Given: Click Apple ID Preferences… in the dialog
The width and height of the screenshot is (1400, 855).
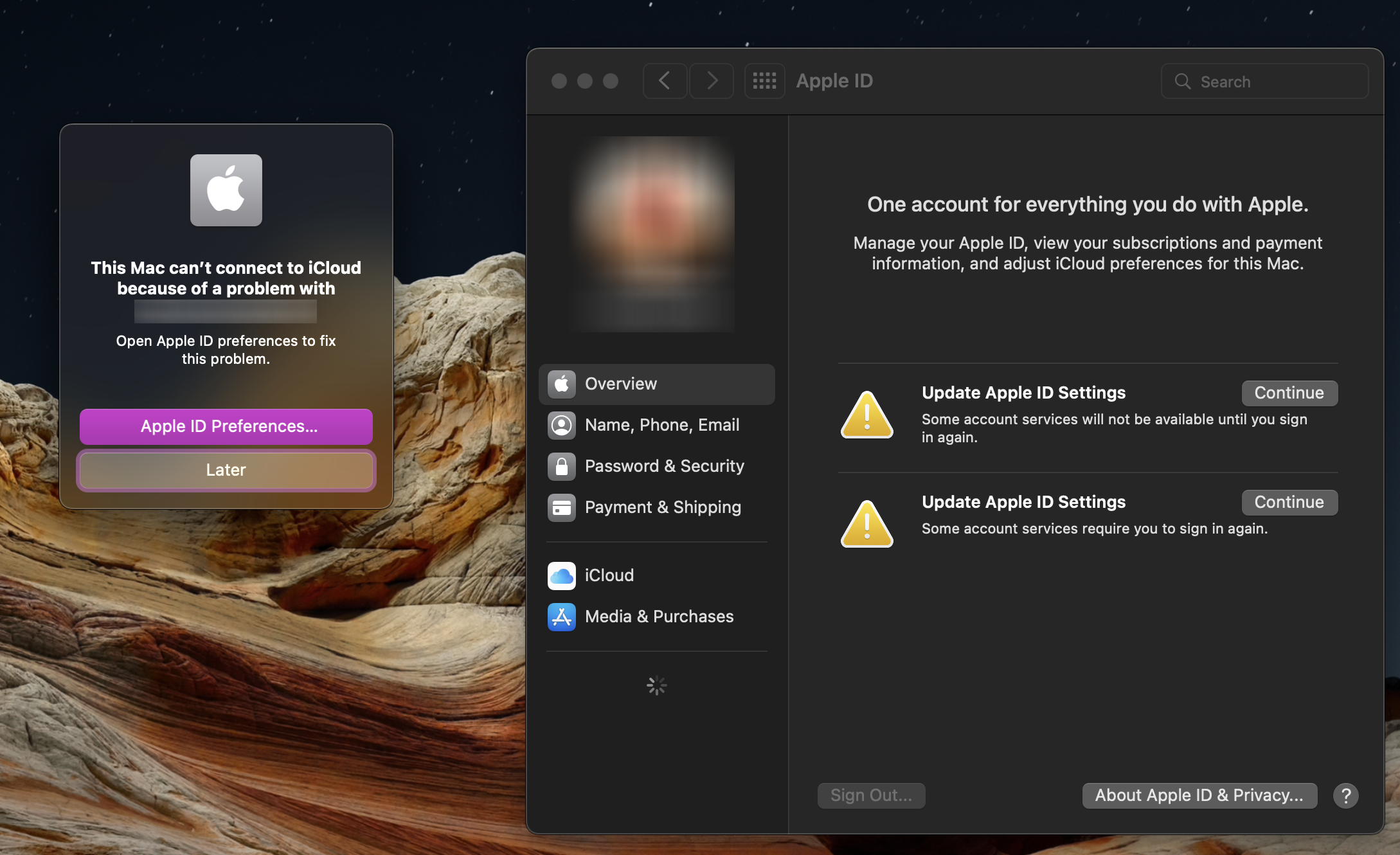Looking at the screenshot, I should (x=226, y=426).
